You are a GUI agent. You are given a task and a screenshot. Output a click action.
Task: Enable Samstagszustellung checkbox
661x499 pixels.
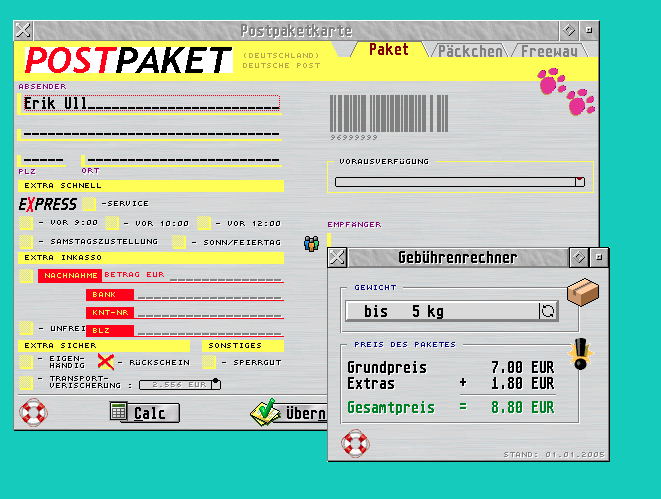pyautogui.click(x=26, y=242)
